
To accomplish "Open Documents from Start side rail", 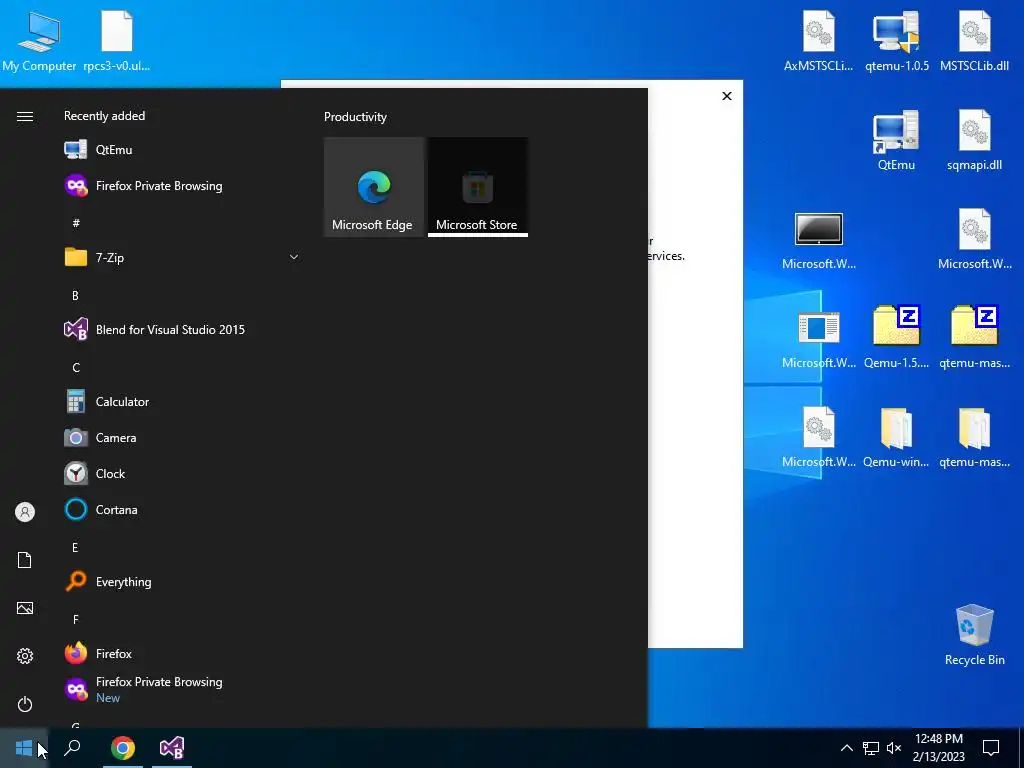I will pyautogui.click(x=25, y=560).
